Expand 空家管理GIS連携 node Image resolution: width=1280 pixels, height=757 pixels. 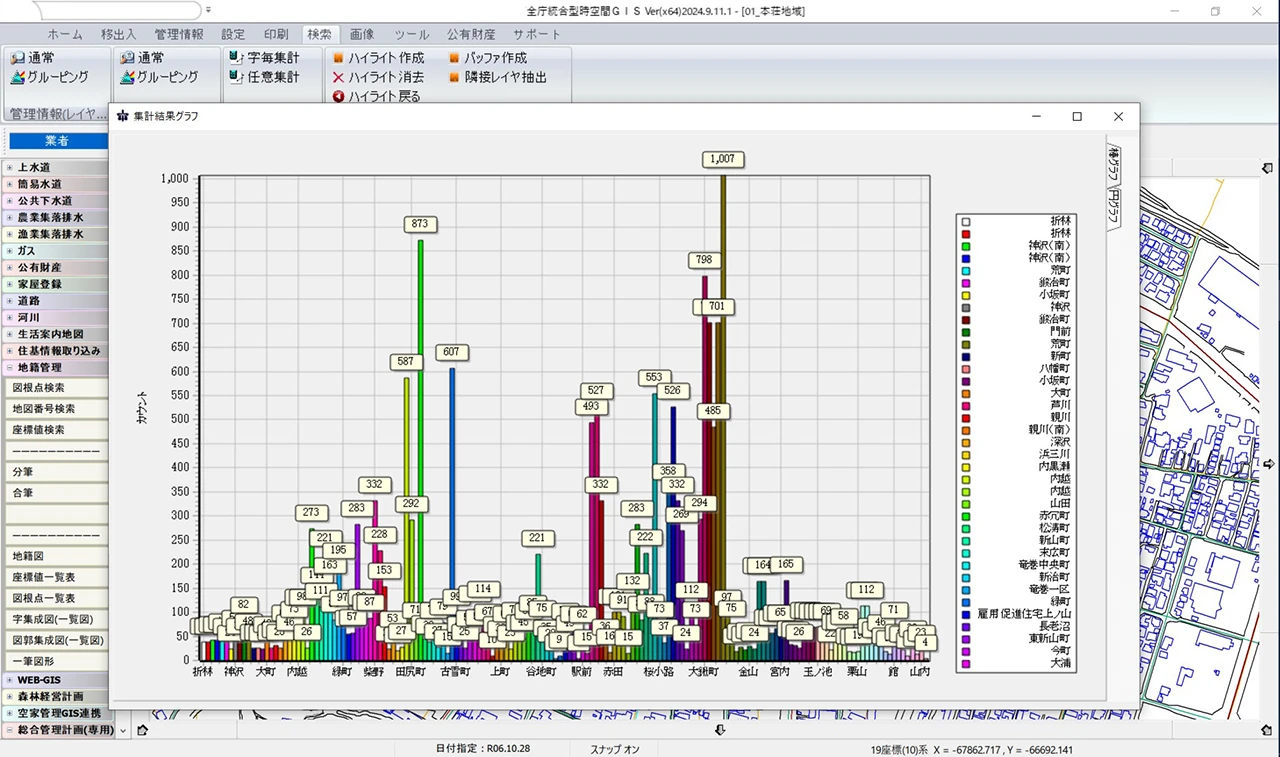click(x=9, y=714)
